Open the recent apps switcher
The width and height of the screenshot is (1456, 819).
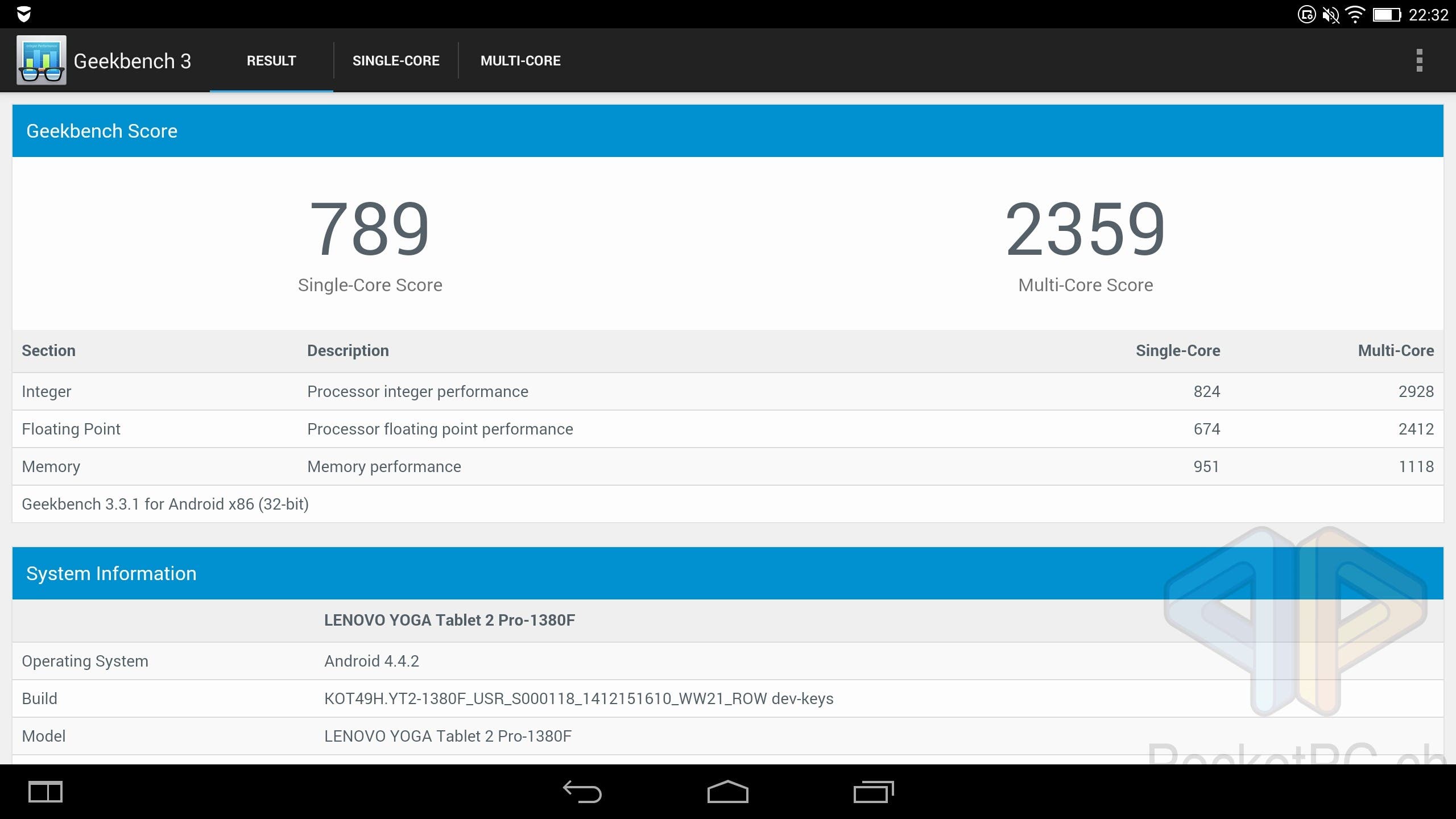(873, 791)
